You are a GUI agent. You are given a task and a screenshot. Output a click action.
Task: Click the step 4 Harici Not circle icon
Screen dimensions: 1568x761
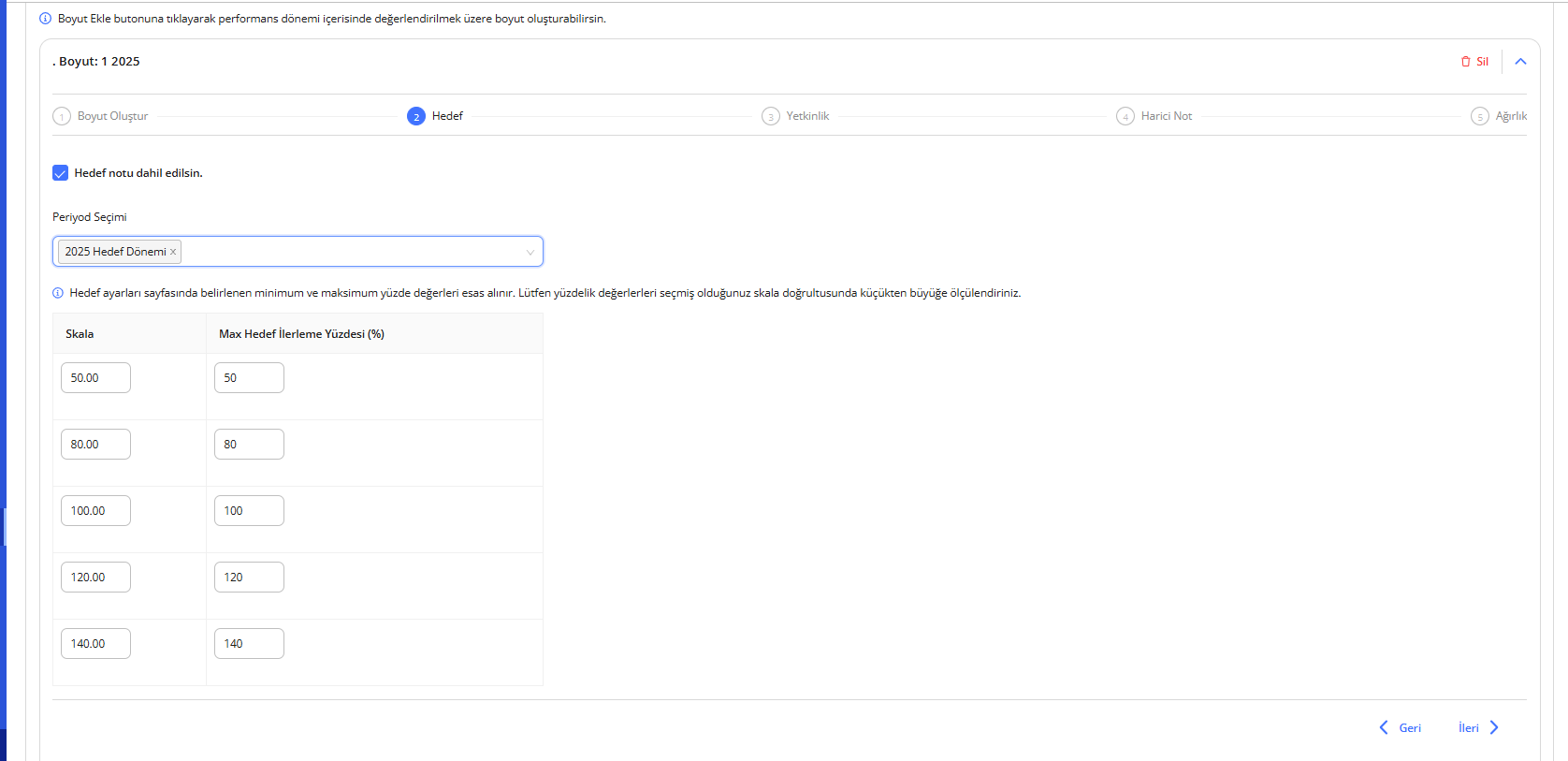point(1125,116)
